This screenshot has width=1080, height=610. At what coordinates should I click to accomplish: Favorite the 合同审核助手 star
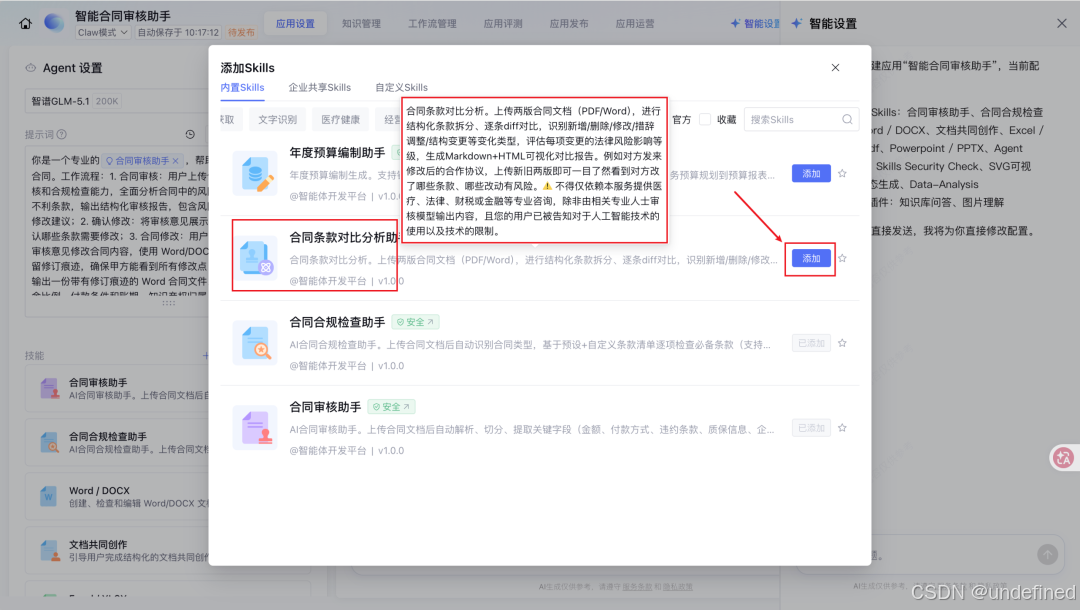[842, 428]
